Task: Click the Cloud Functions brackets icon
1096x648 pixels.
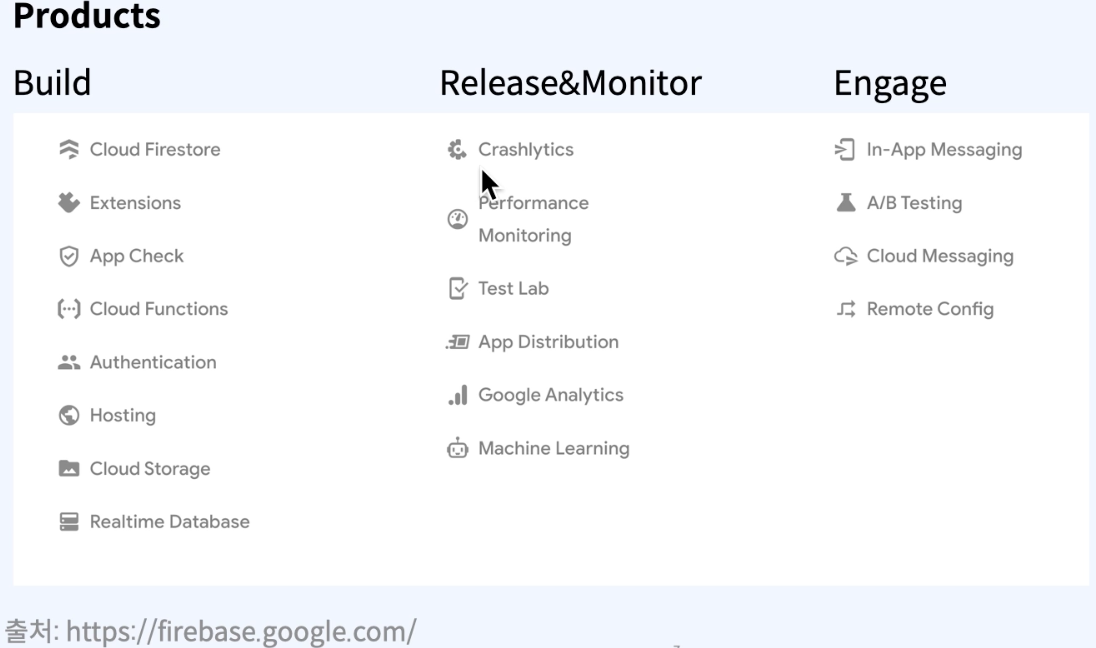Action: [x=68, y=309]
